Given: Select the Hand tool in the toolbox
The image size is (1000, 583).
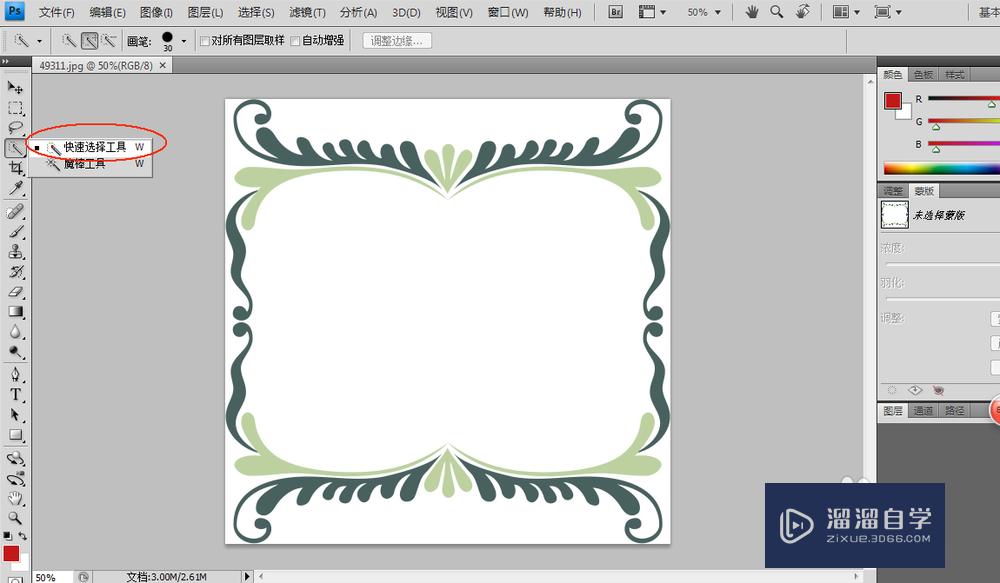Looking at the screenshot, I should pyautogui.click(x=15, y=498).
